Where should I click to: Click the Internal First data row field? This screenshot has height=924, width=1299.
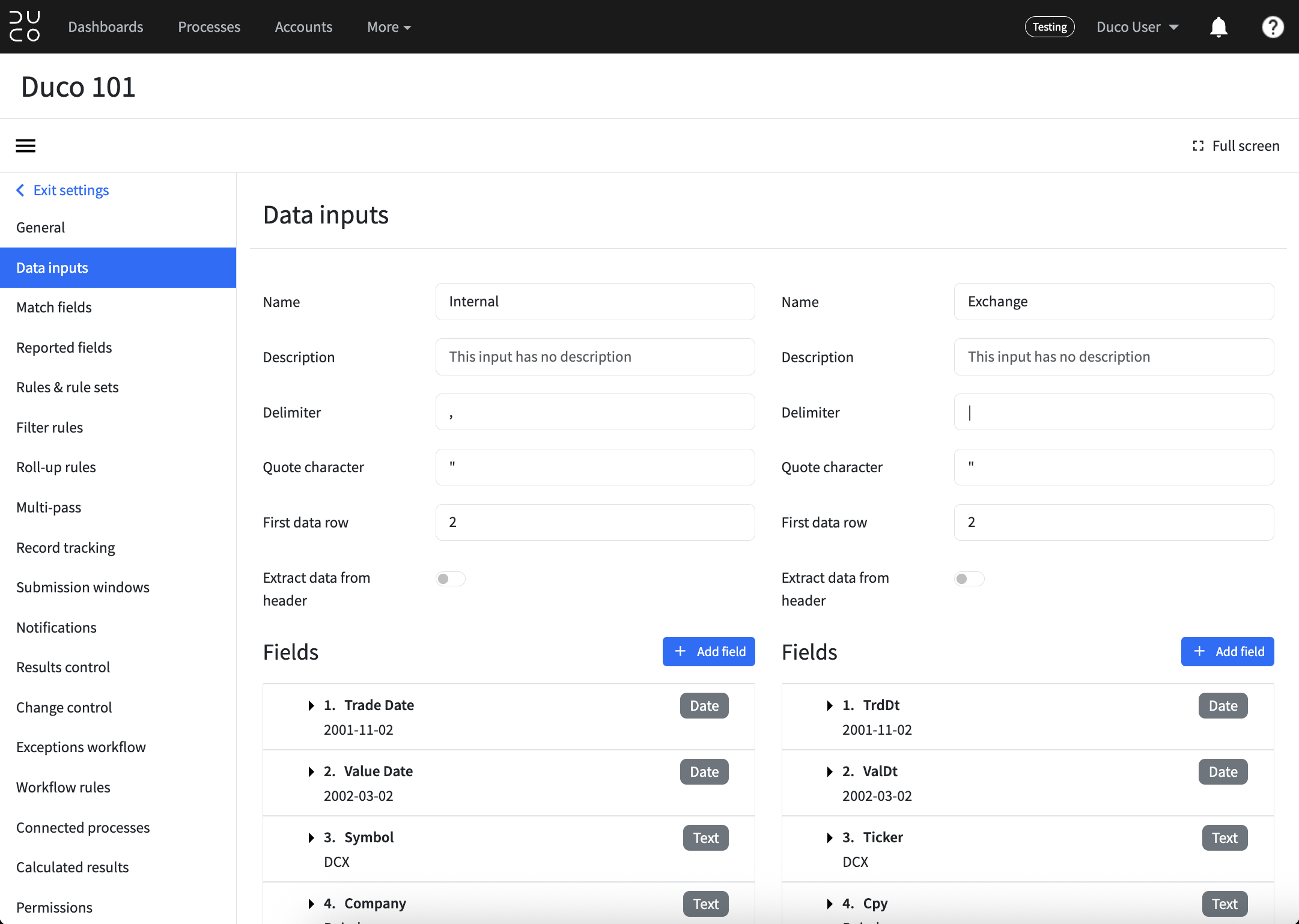point(595,523)
